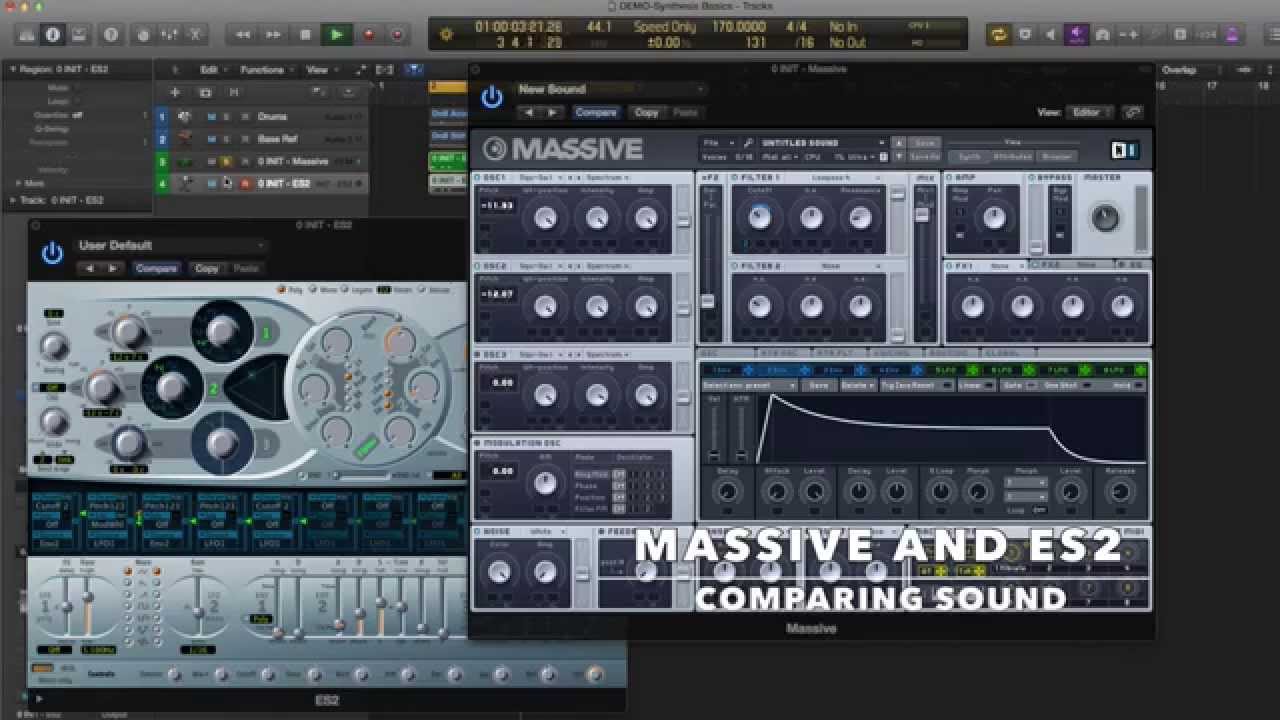The image size is (1280, 720).
Task: Open the View menu in Tracks area
Action: coord(320,70)
